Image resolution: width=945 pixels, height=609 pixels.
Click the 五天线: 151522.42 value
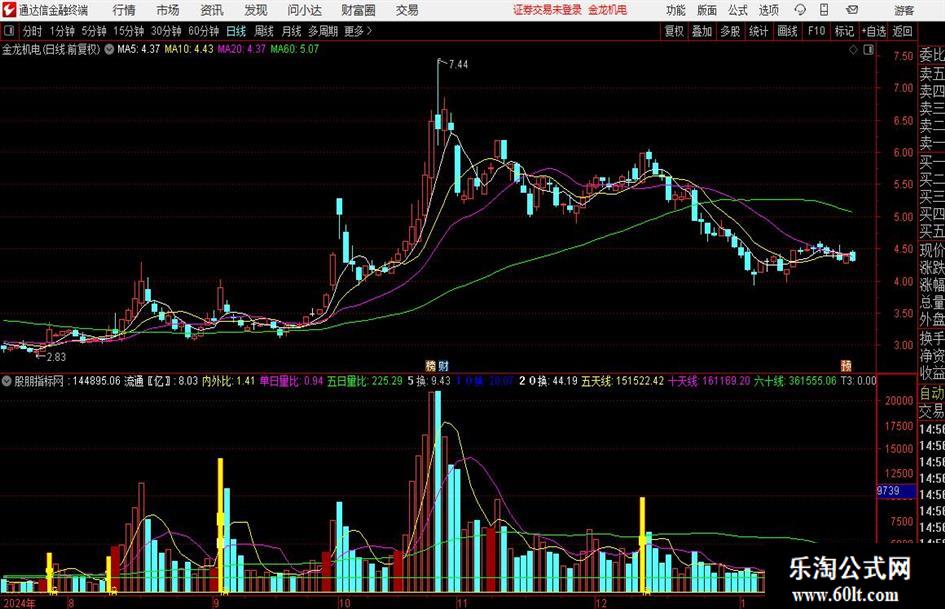(x=621, y=381)
